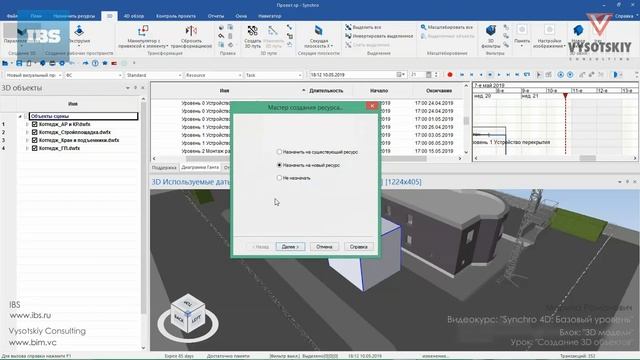
Task: Expand the Коттедж_Стройплощадка.dwfx tree node
Action: click(27, 132)
